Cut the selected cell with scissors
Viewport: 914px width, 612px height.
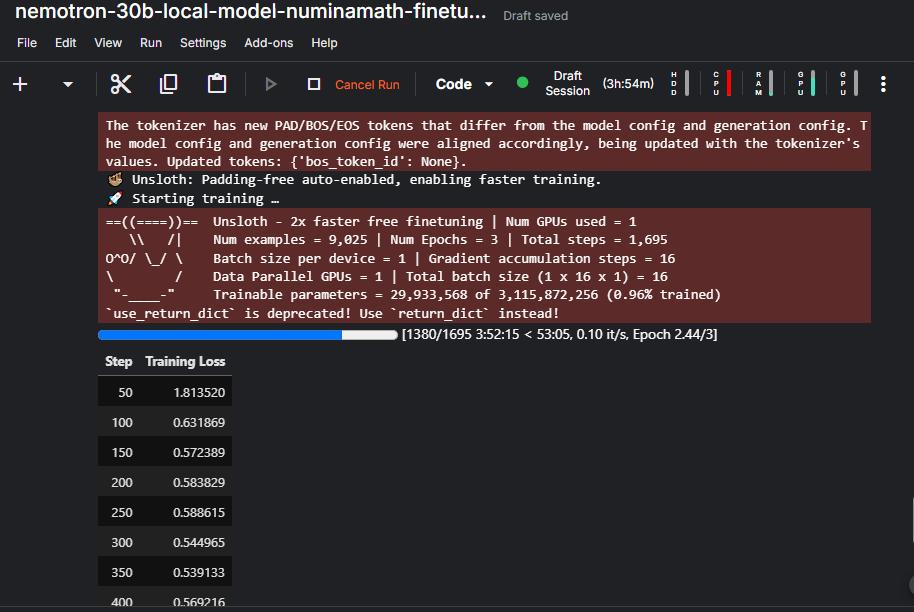click(121, 84)
